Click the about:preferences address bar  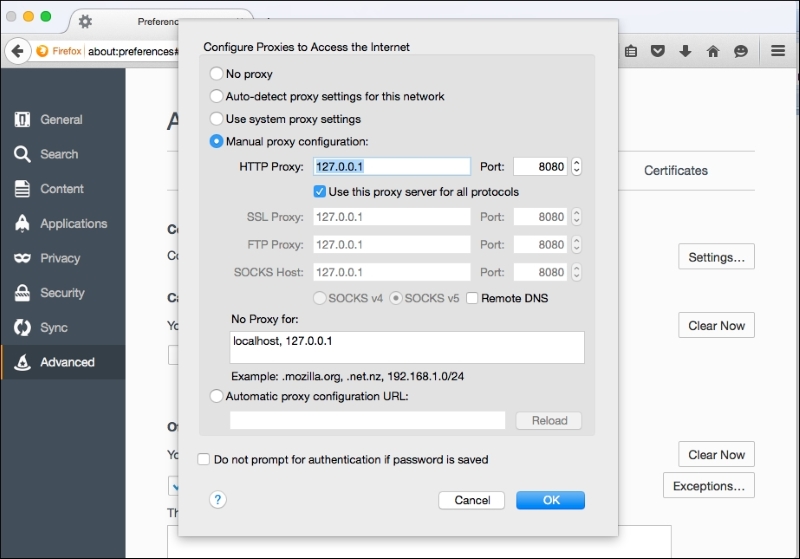[133, 51]
